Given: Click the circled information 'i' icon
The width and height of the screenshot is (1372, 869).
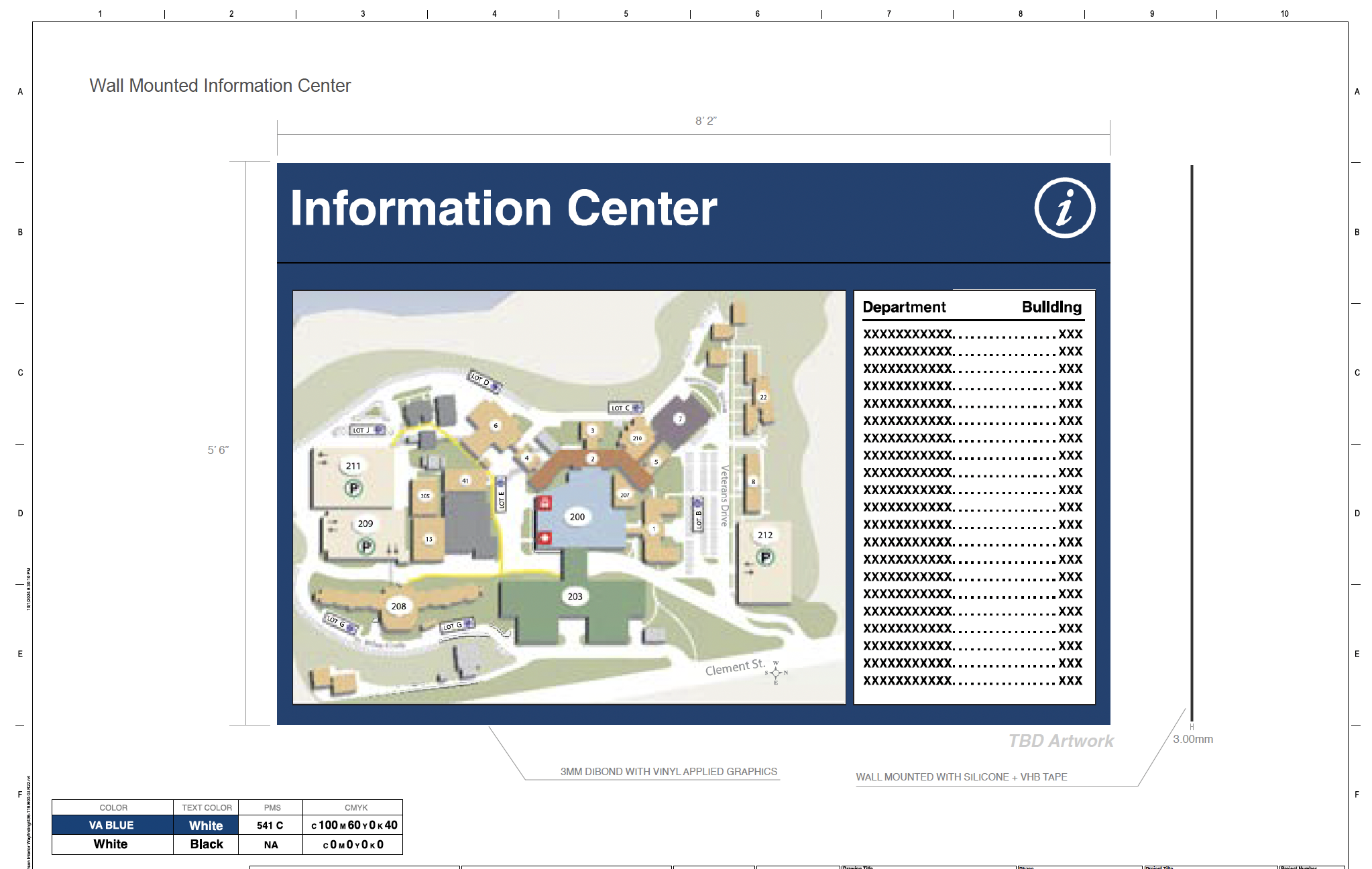Looking at the screenshot, I should [1064, 208].
